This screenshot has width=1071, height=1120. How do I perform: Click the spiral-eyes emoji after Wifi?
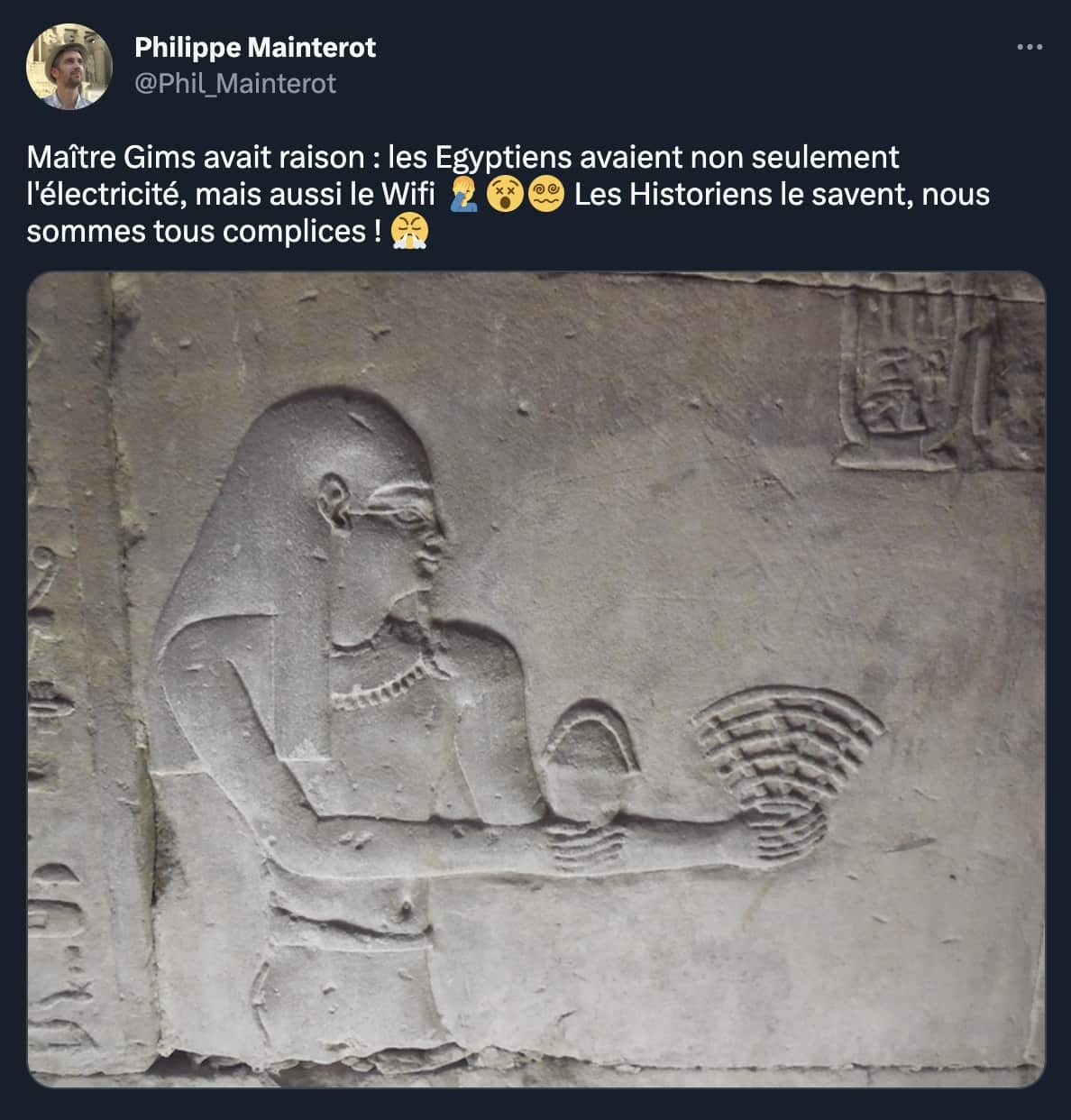[545, 194]
